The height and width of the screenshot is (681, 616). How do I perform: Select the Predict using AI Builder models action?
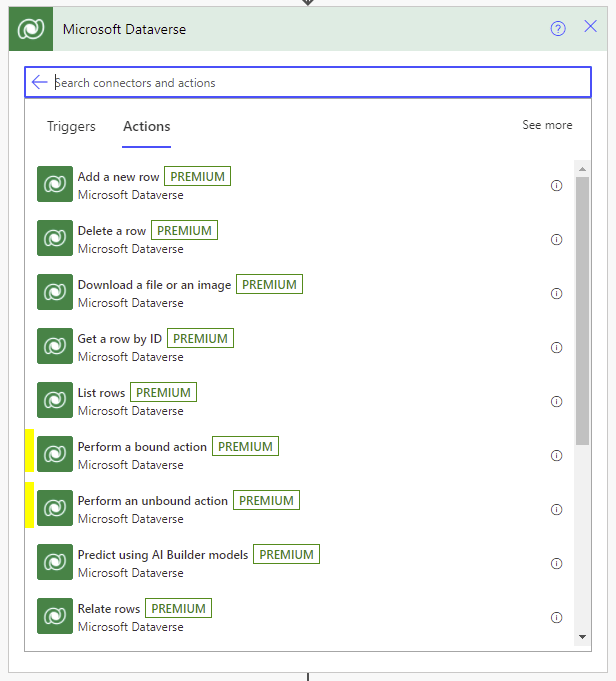pyautogui.click(x=300, y=562)
